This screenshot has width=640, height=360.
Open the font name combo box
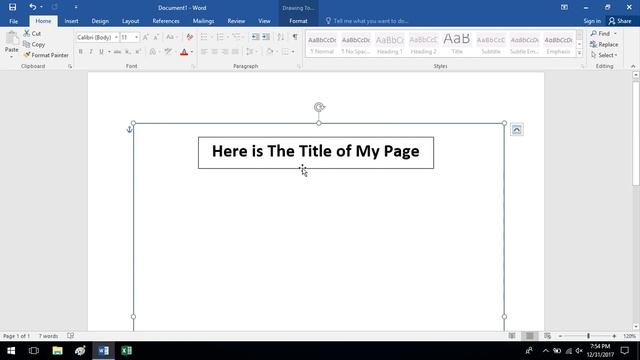click(97, 37)
